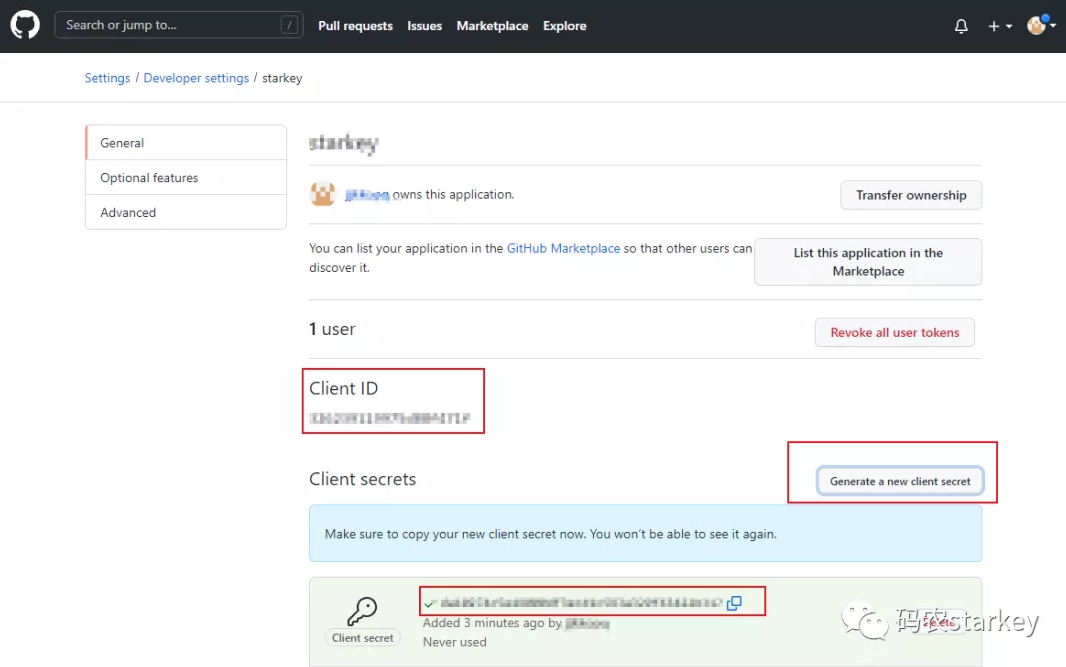Expand the plus create-new dropdown
Viewport: 1066px width, 667px height.
[x=999, y=26]
